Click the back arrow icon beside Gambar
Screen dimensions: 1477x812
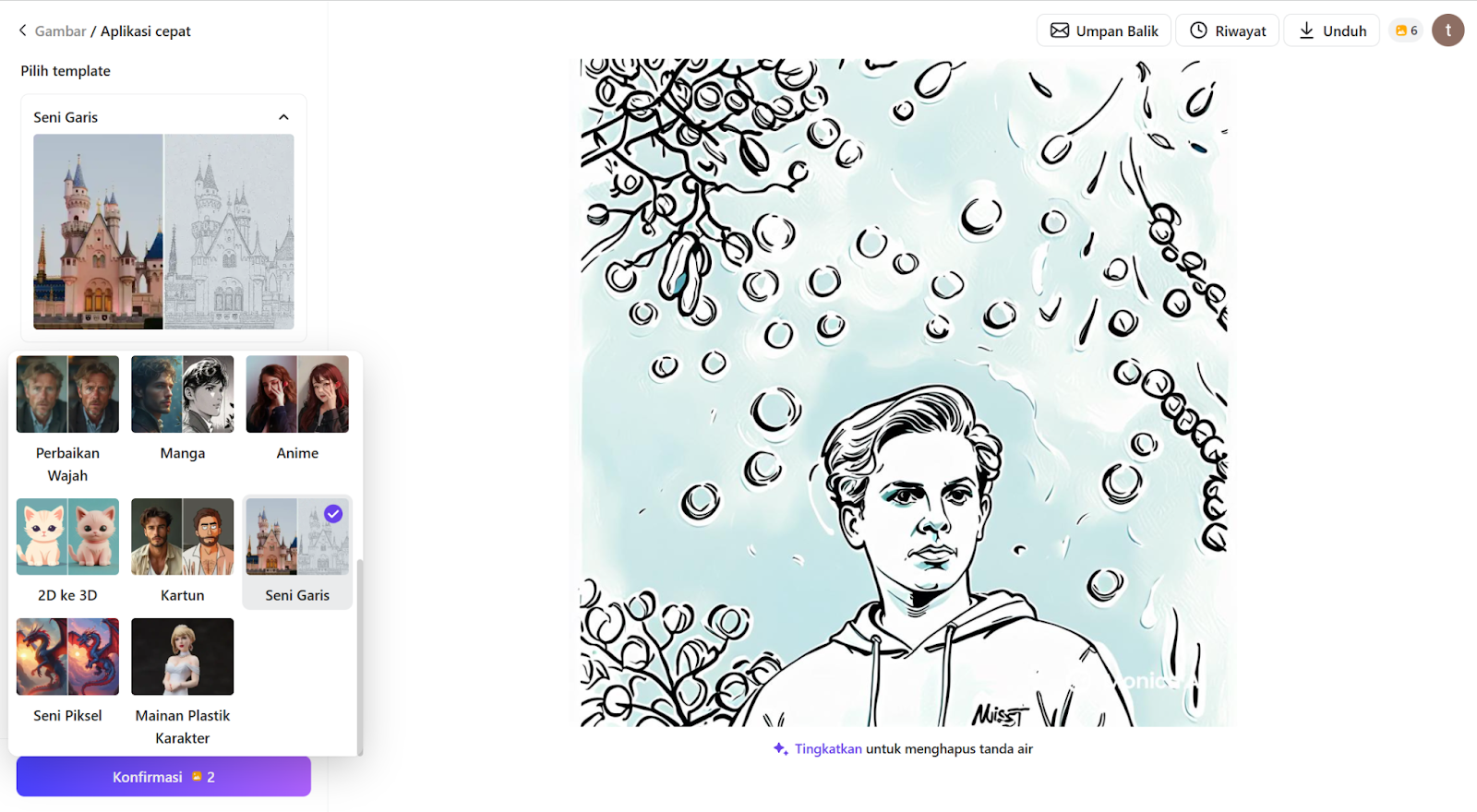click(x=23, y=30)
